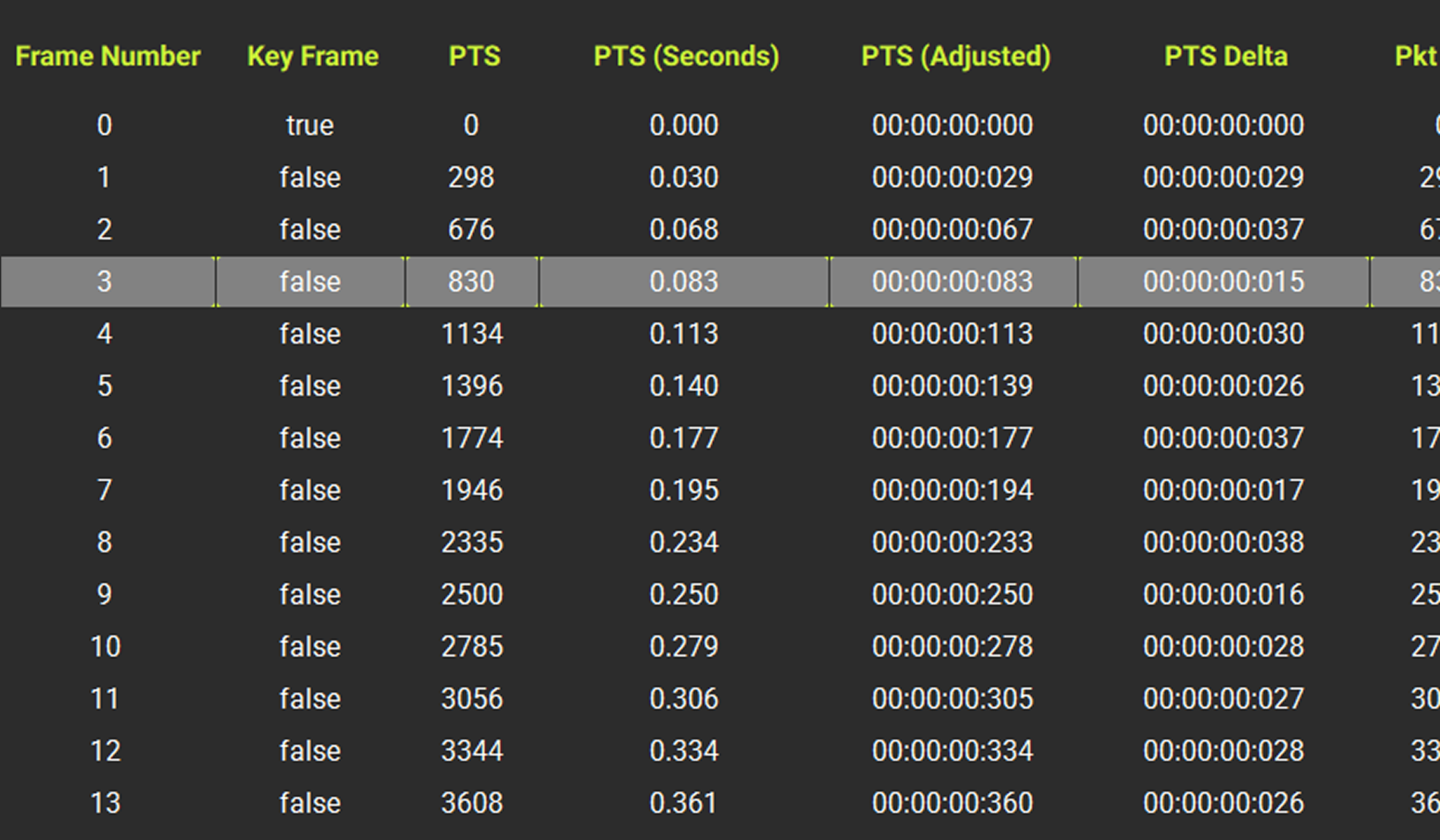
Task: Click the PTS value 298
Action: click(x=471, y=177)
